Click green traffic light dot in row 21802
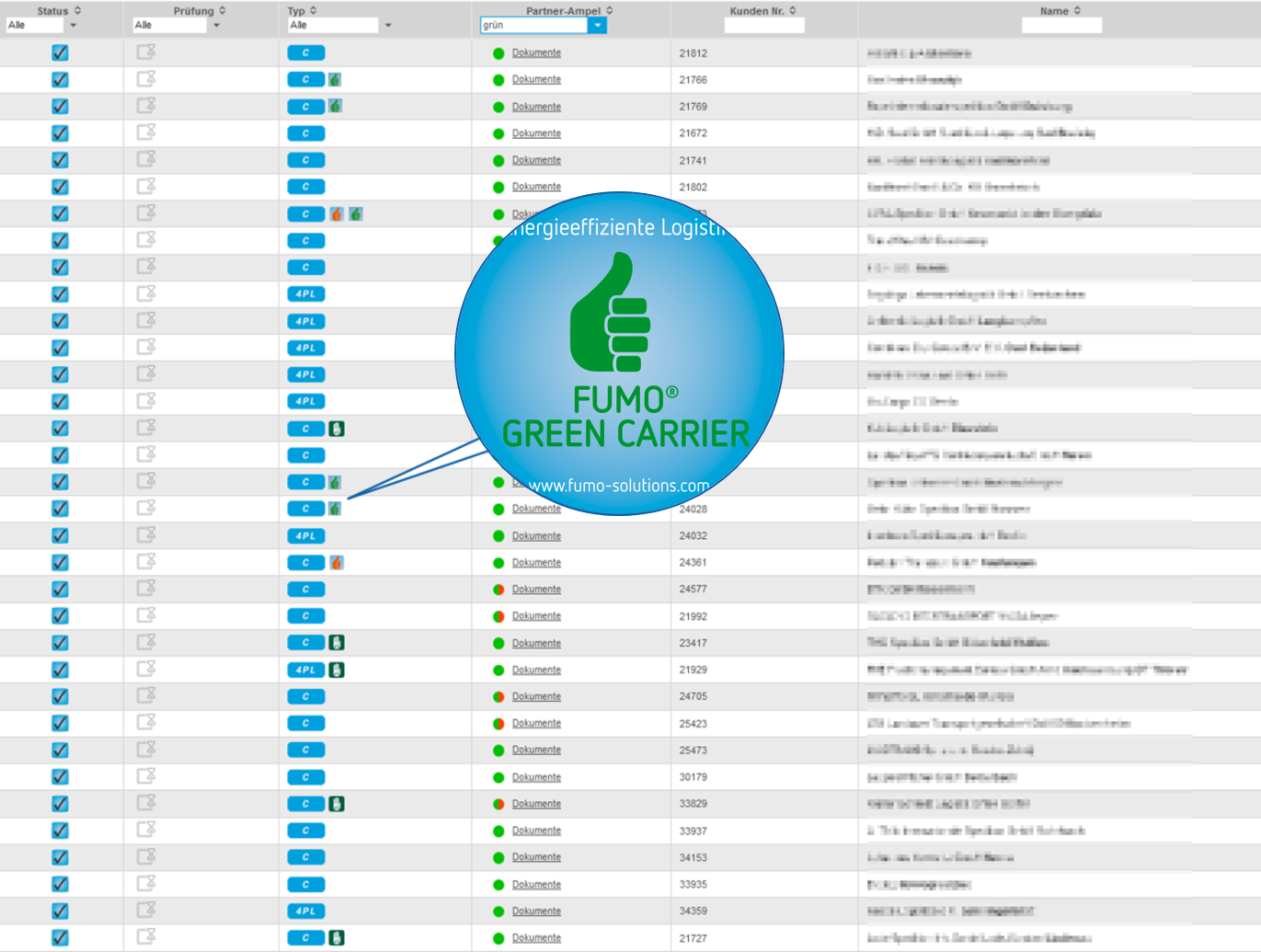 (x=499, y=188)
